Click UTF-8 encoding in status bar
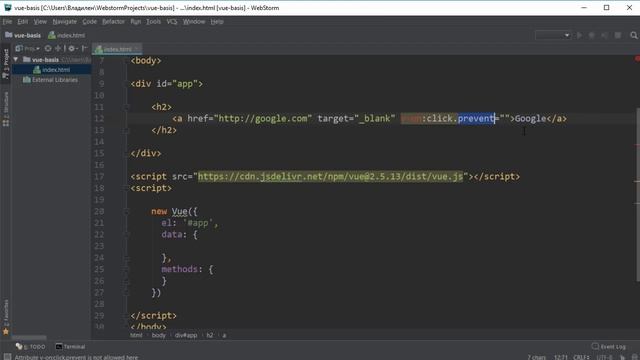The height and width of the screenshot is (360, 640). pos(604,357)
